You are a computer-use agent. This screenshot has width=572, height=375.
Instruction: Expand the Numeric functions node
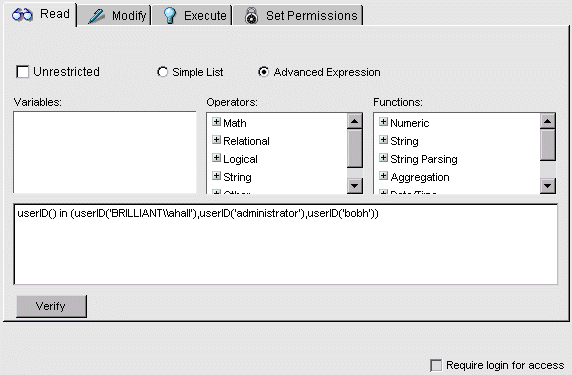(x=383, y=121)
